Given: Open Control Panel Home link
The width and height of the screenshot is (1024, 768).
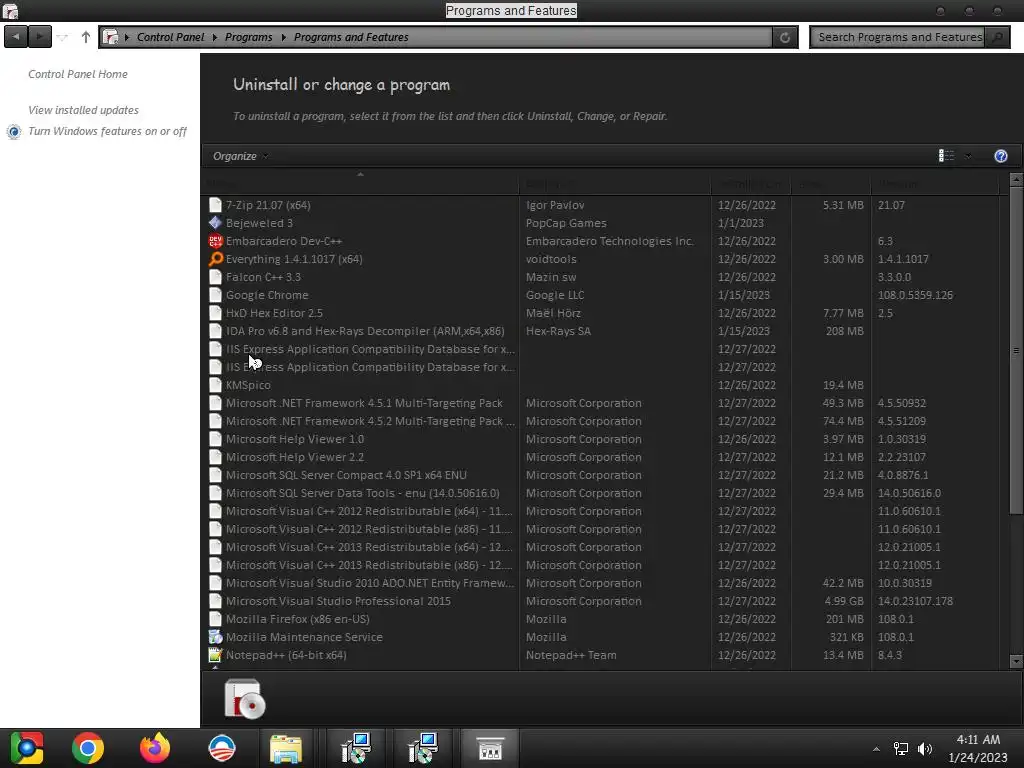Looking at the screenshot, I should [78, 74].
